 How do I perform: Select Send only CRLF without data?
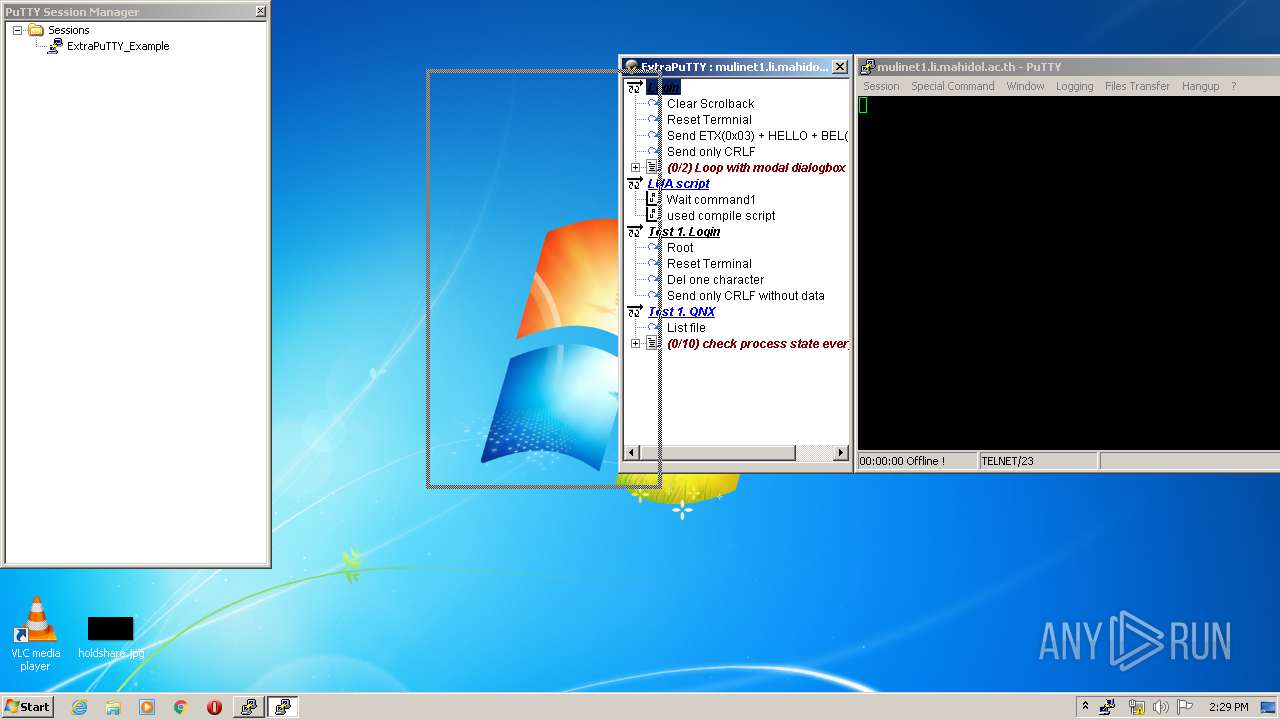click(745, 296)
